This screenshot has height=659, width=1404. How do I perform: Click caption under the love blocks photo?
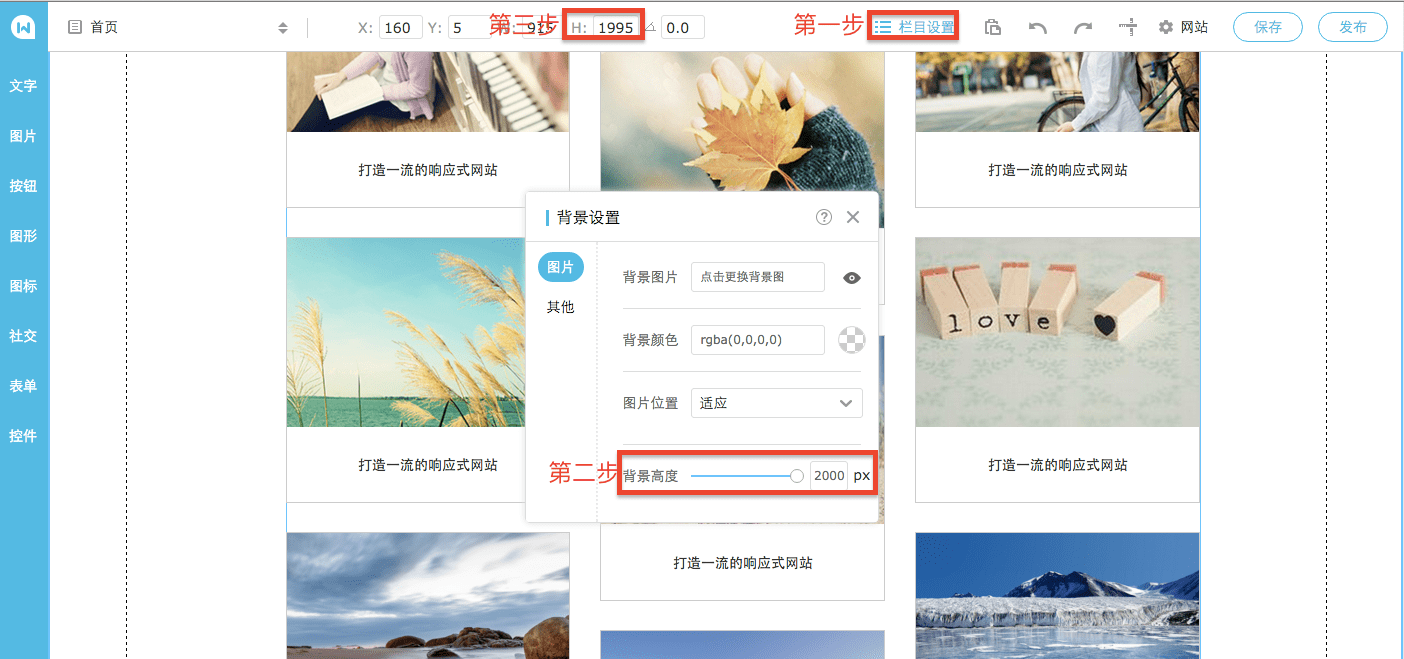coord(1058,465)
